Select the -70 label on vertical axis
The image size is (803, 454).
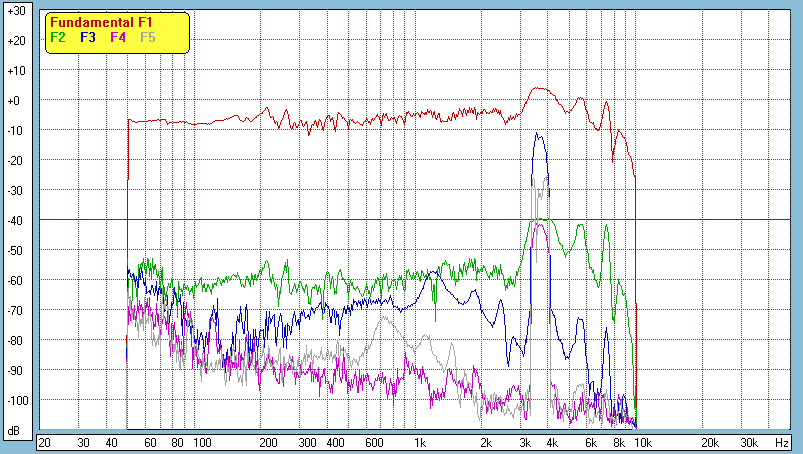pos(15,311)
